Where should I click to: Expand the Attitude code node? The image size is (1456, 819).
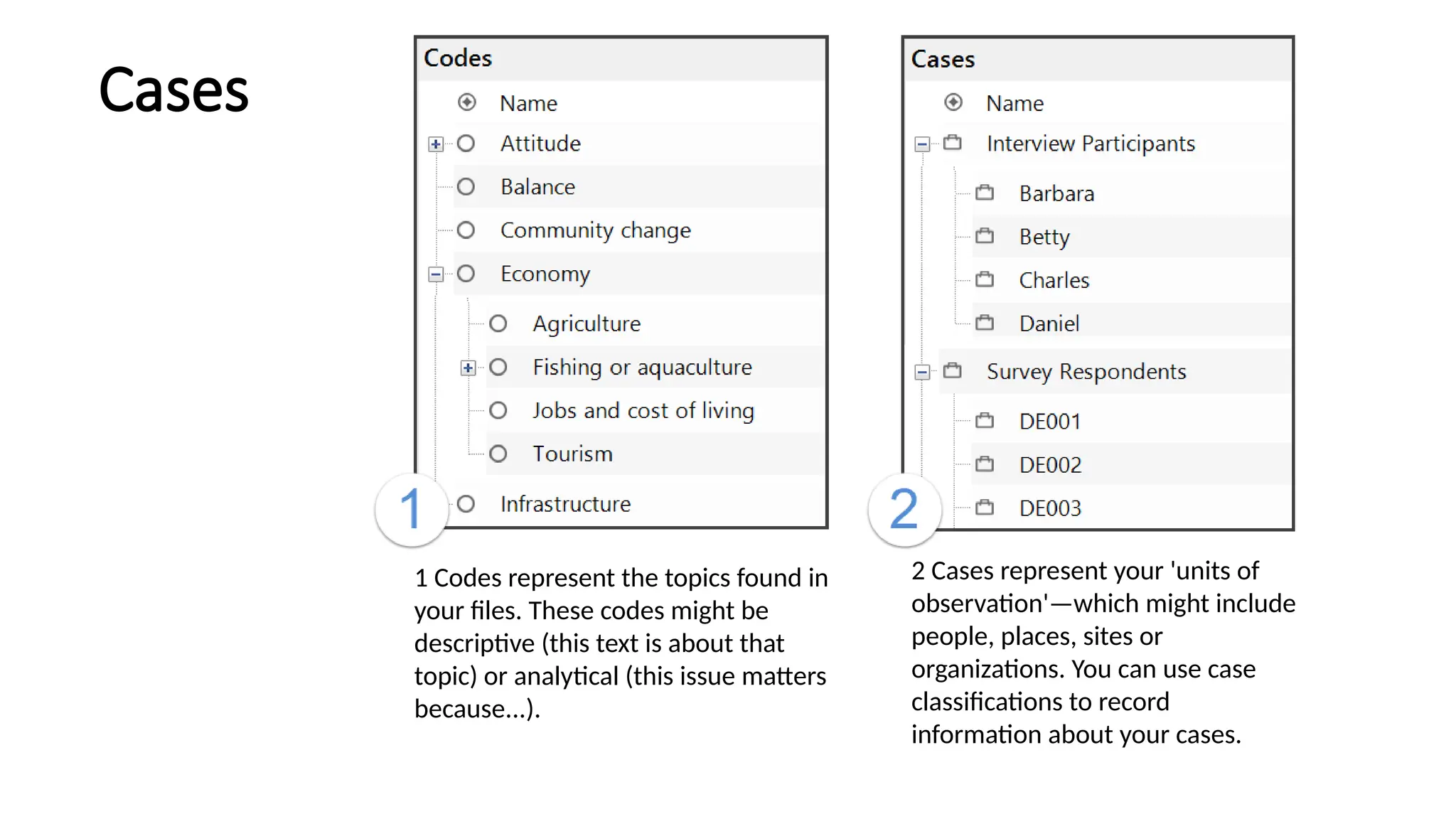436,144
